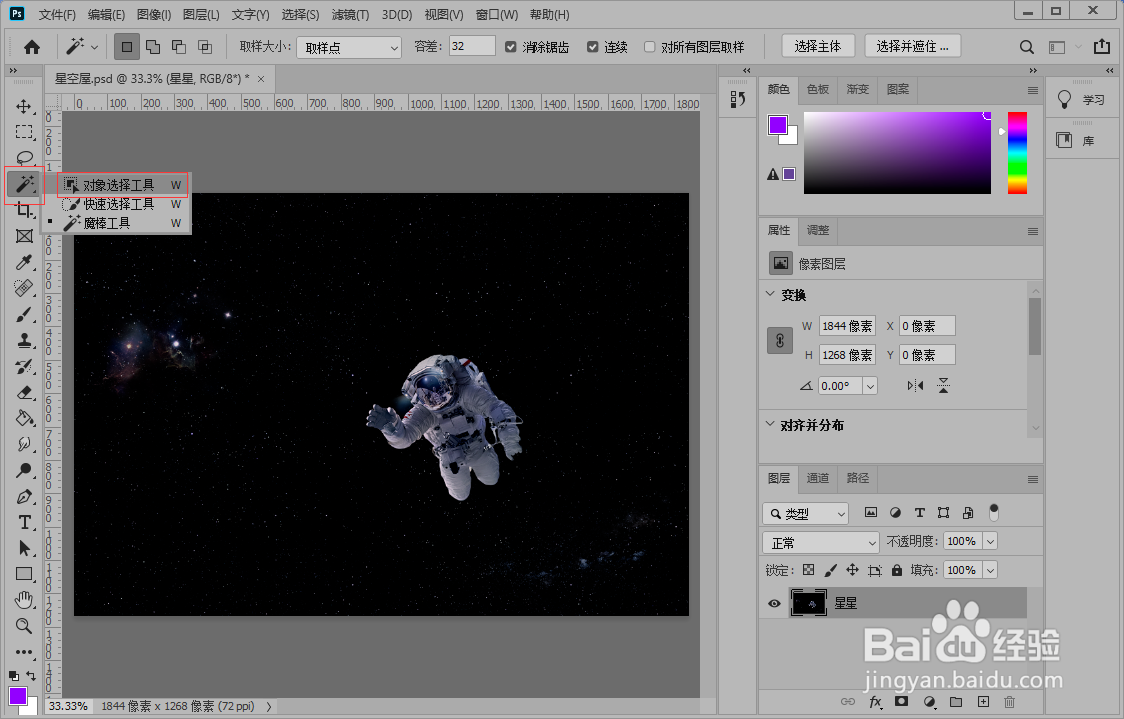Open the layer opacity dropdown arrow
The image size is (1124, 719).
pos(990,542)
